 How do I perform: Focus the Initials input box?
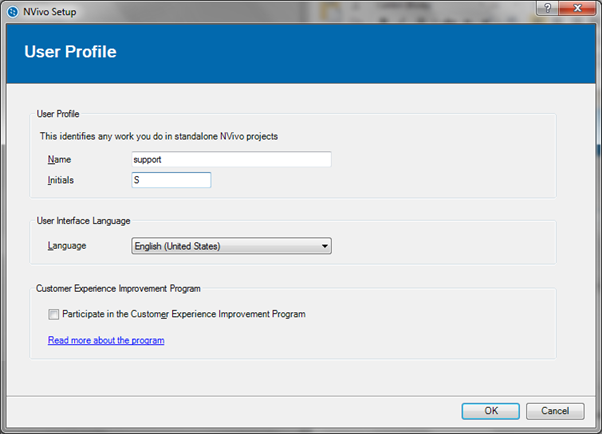pos(170,180)
